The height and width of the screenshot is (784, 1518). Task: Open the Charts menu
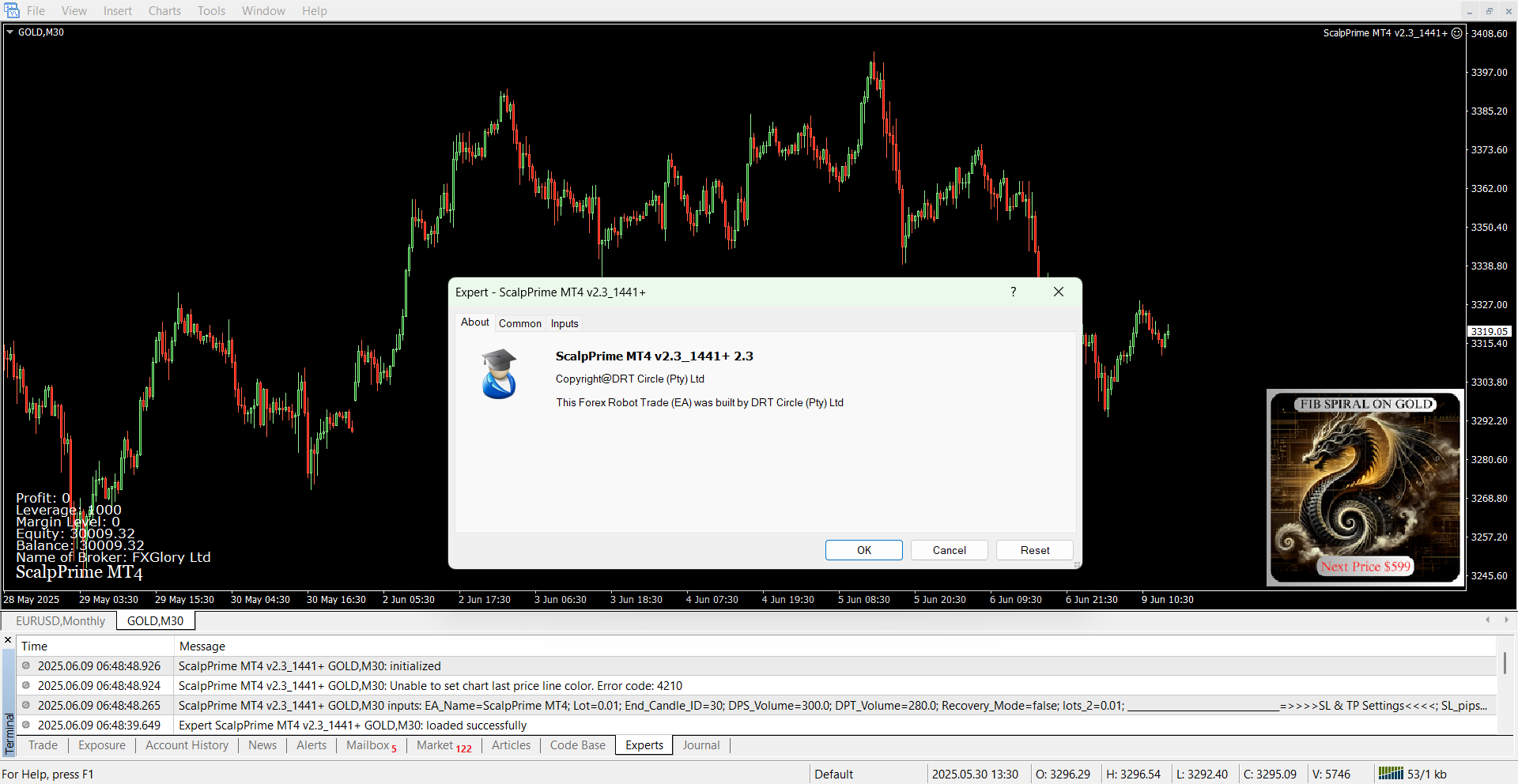[164, 11]
